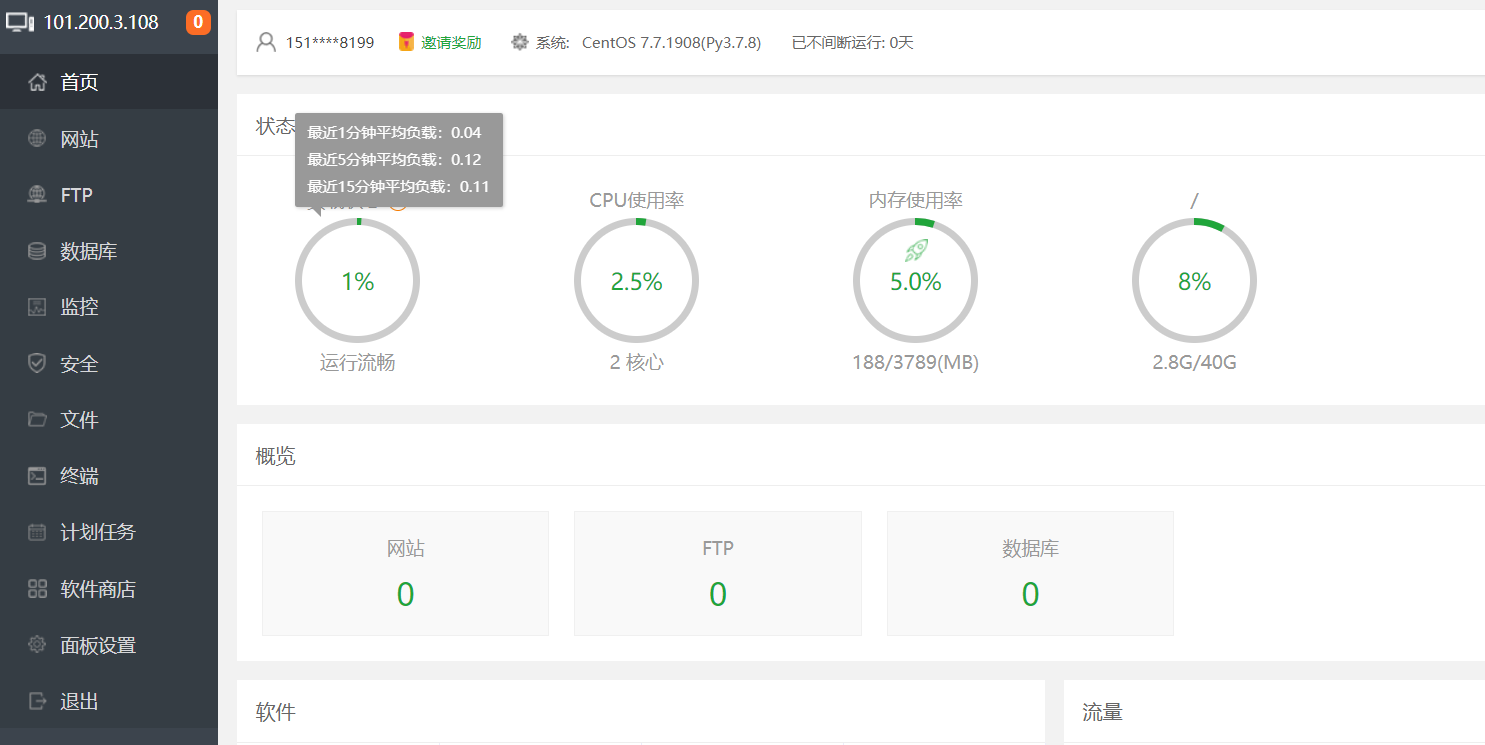Click the CentOS 7.7.1908(Py3.7.8) system text
The width and height of the screenshot is (1485, 745).
(671, 42)
